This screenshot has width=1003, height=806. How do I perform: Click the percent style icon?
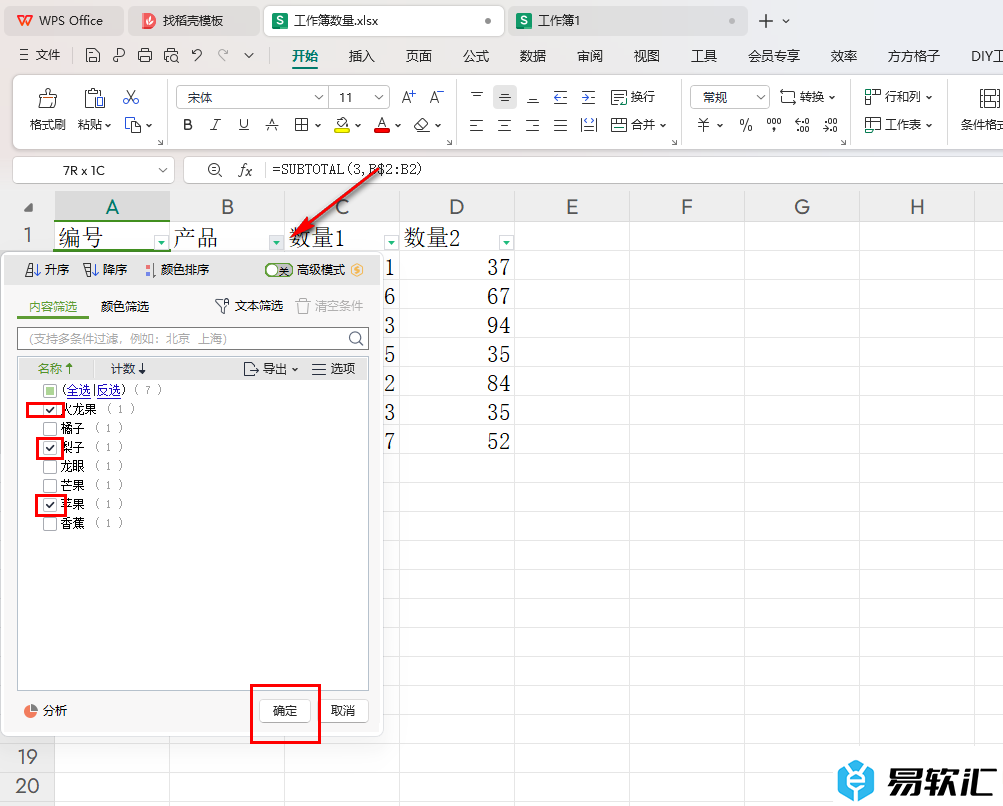[x=746, y=125]
